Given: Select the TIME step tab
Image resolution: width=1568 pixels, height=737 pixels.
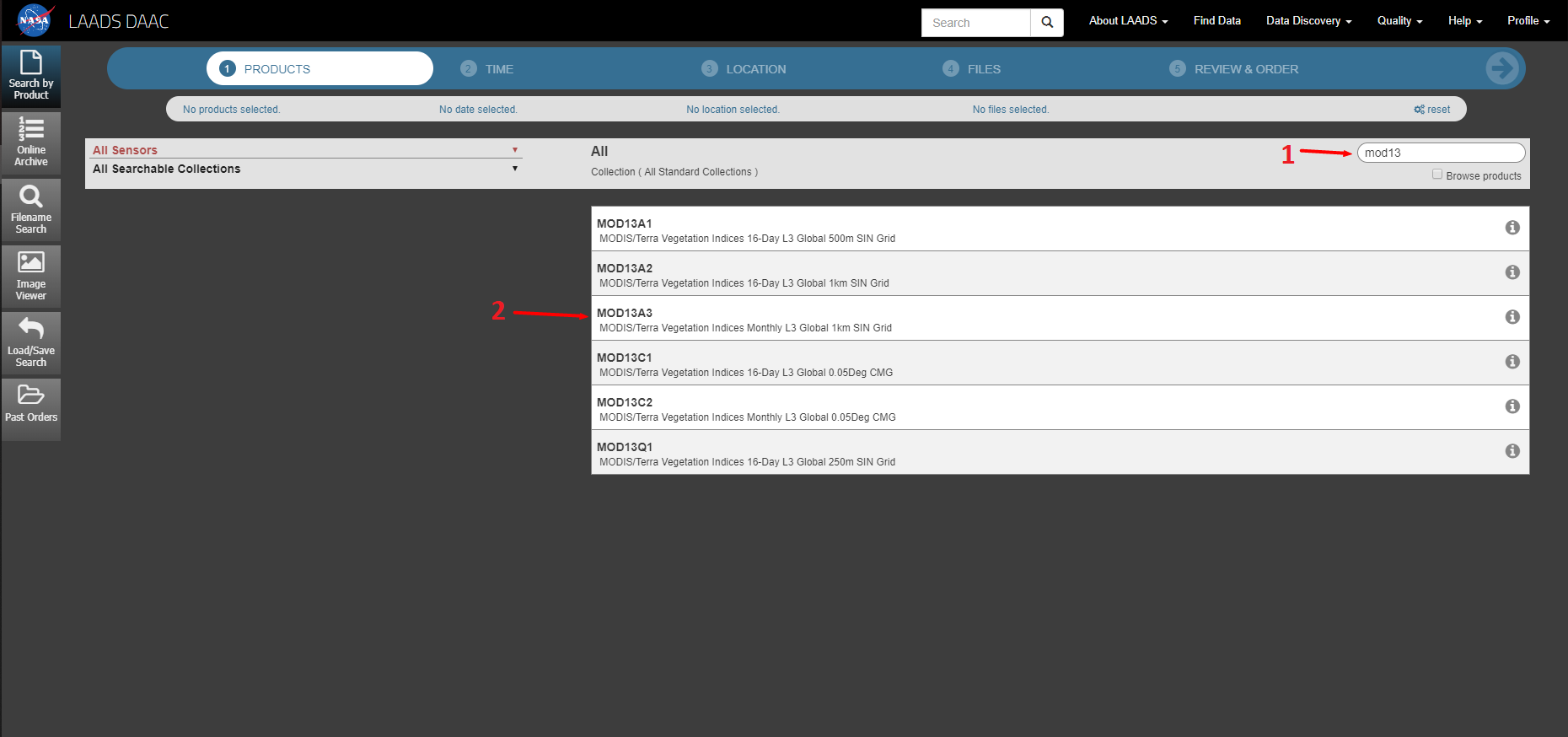Looking at the screenshot, I should point(487,69).
